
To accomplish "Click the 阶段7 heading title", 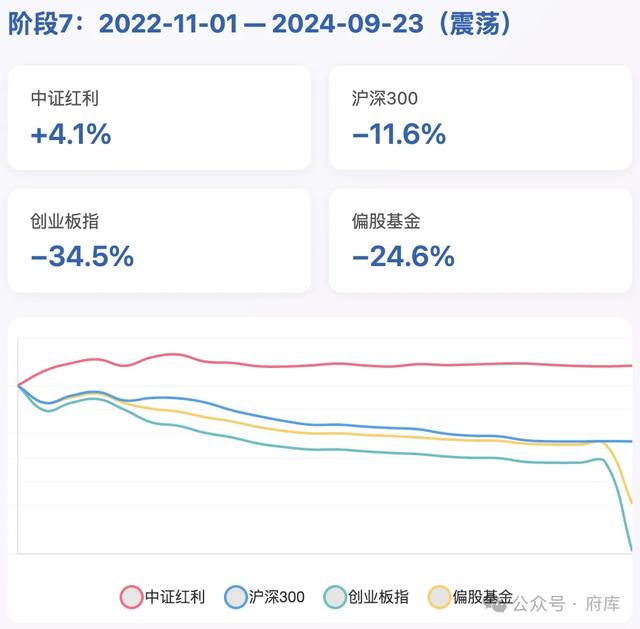I will tap(260, 24).
